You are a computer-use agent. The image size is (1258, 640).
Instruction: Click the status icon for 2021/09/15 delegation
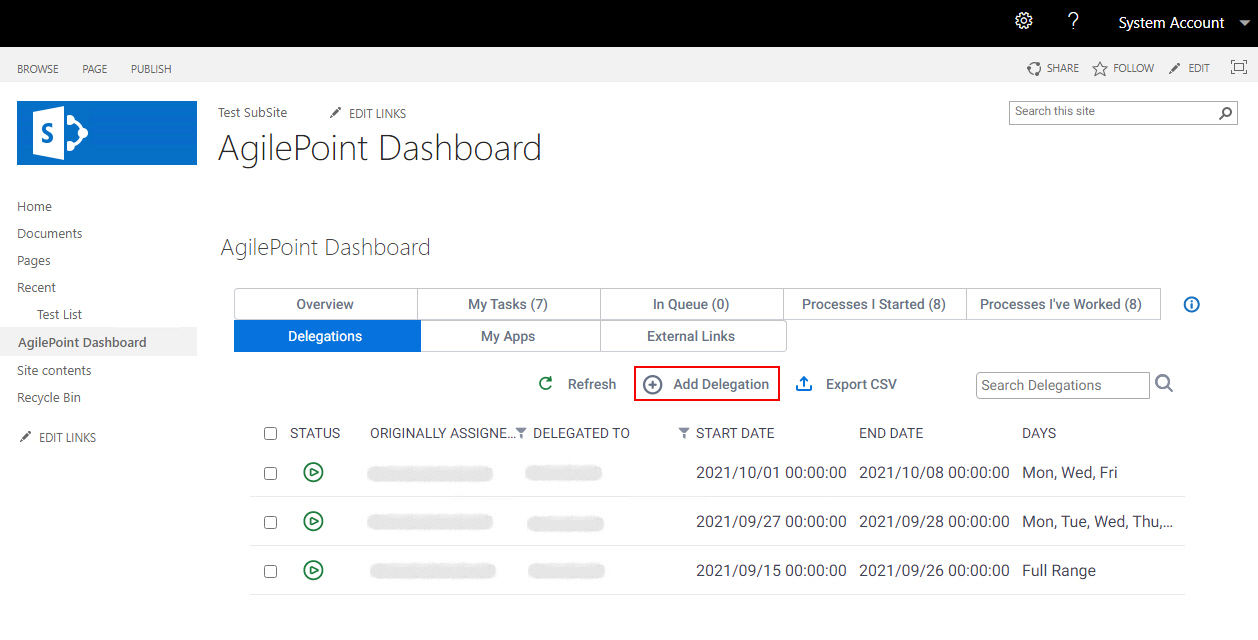(x=313, y=570)
